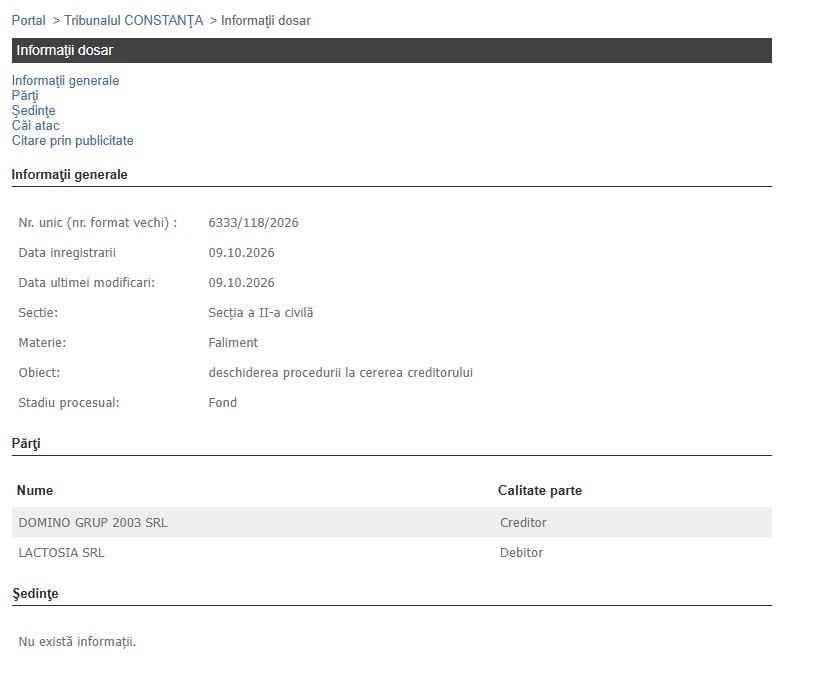This screenshot has height=678, width=826.
Task: Click the Ședințe section heading
Action: 35,594
